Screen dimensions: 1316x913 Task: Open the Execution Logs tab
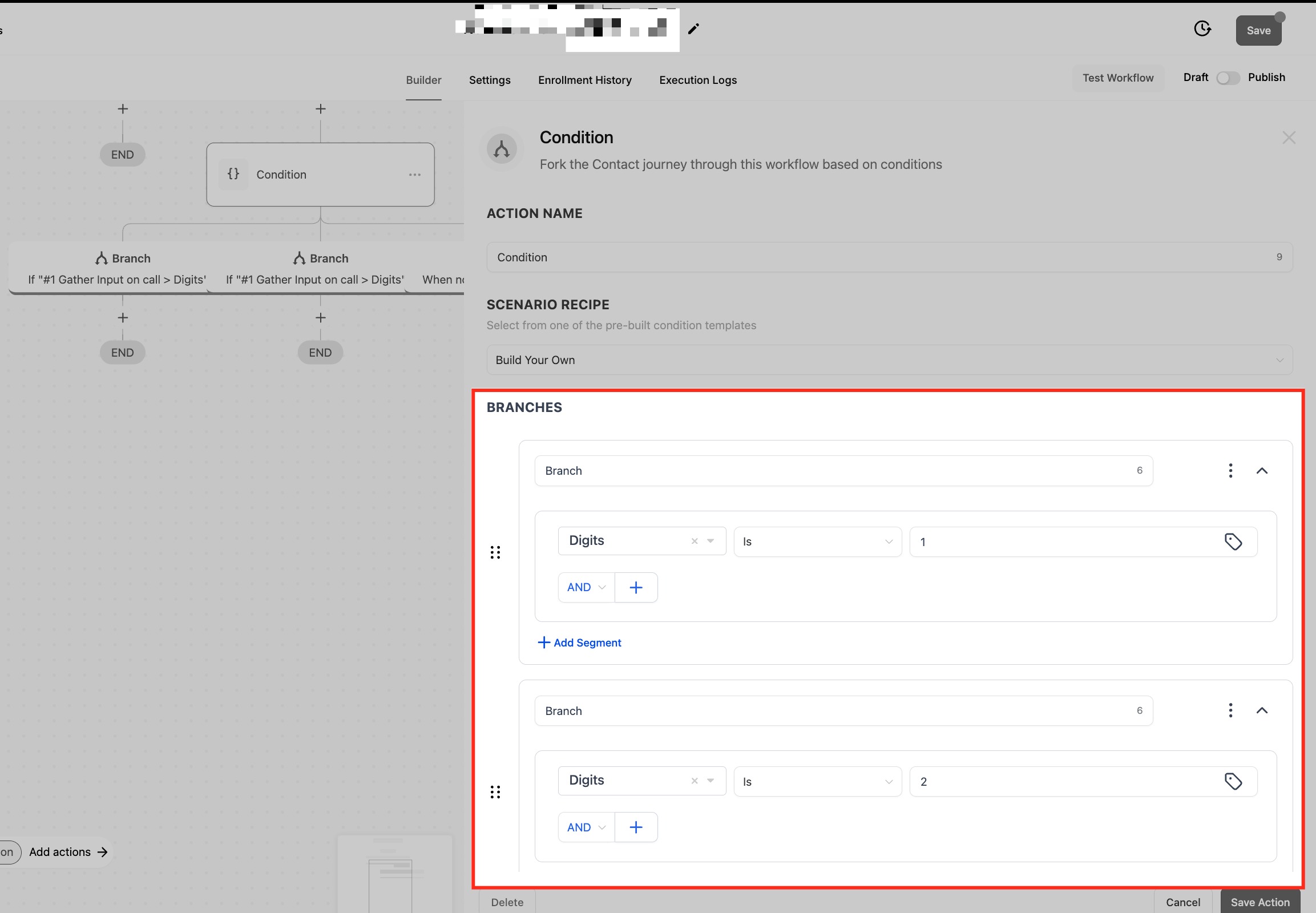[x=697, y=80]
